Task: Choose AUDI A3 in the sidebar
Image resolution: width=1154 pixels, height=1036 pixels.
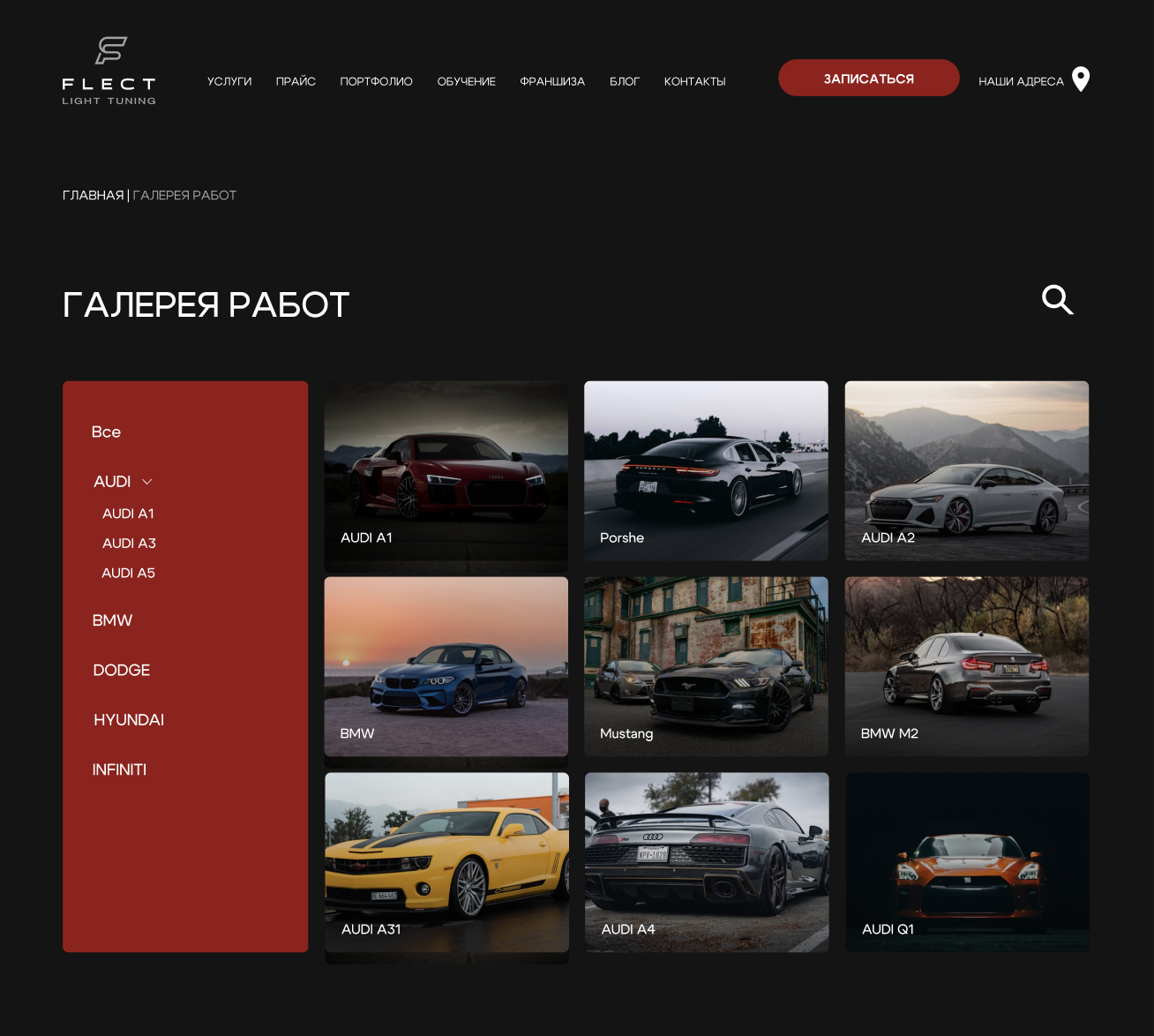Action: 129,544
